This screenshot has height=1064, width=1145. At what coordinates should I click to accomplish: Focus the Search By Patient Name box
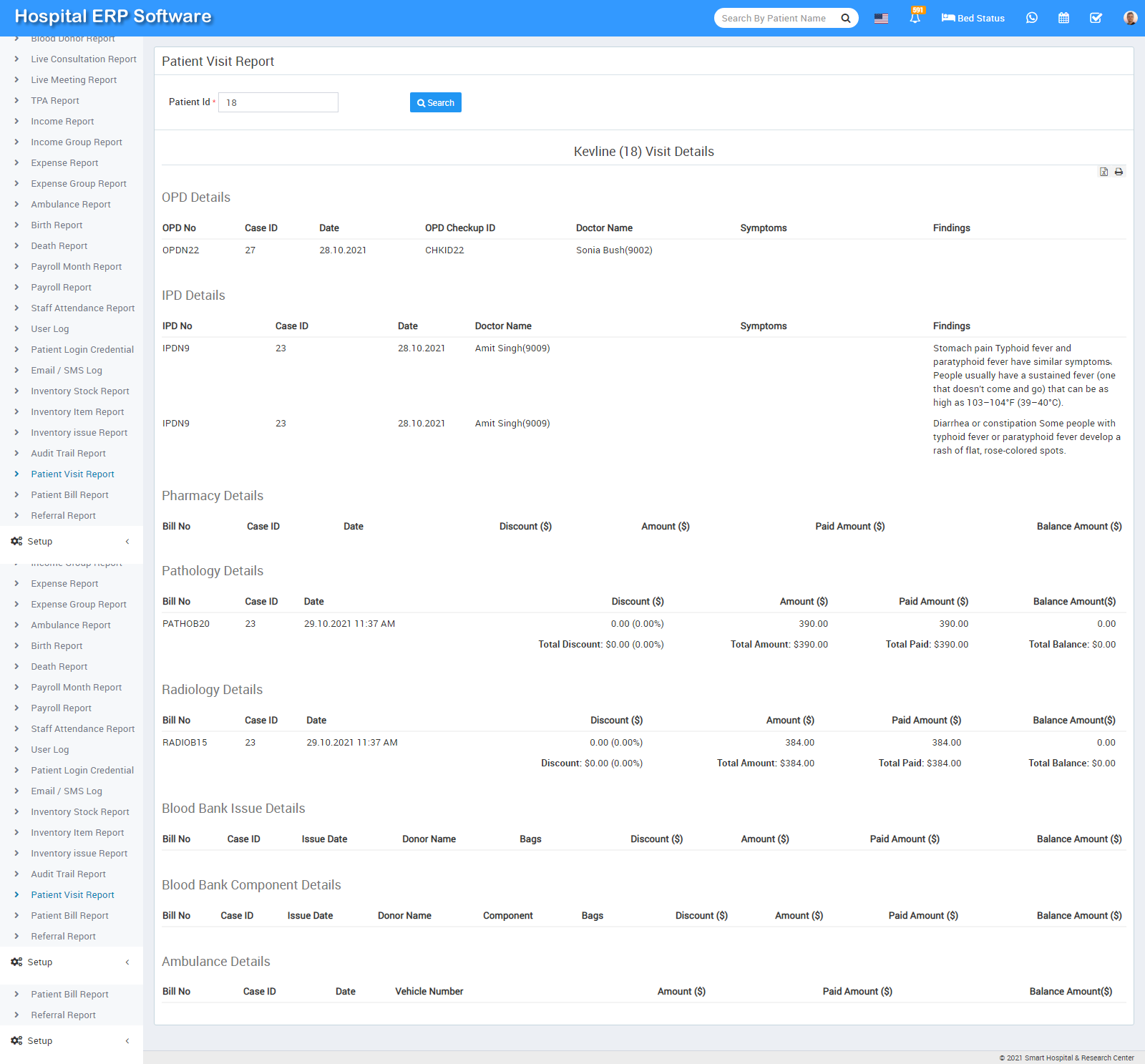pyautogui.click(x=776, y=19)
